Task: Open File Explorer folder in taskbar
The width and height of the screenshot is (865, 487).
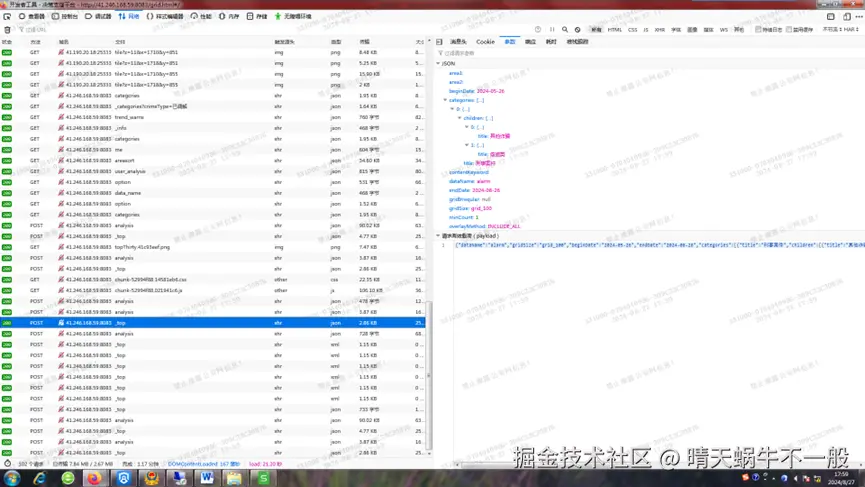Action: [x=234, y=478]
